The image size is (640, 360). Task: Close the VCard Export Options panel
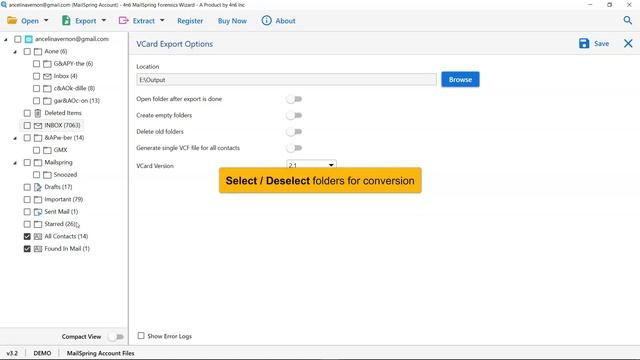[628, 43]
